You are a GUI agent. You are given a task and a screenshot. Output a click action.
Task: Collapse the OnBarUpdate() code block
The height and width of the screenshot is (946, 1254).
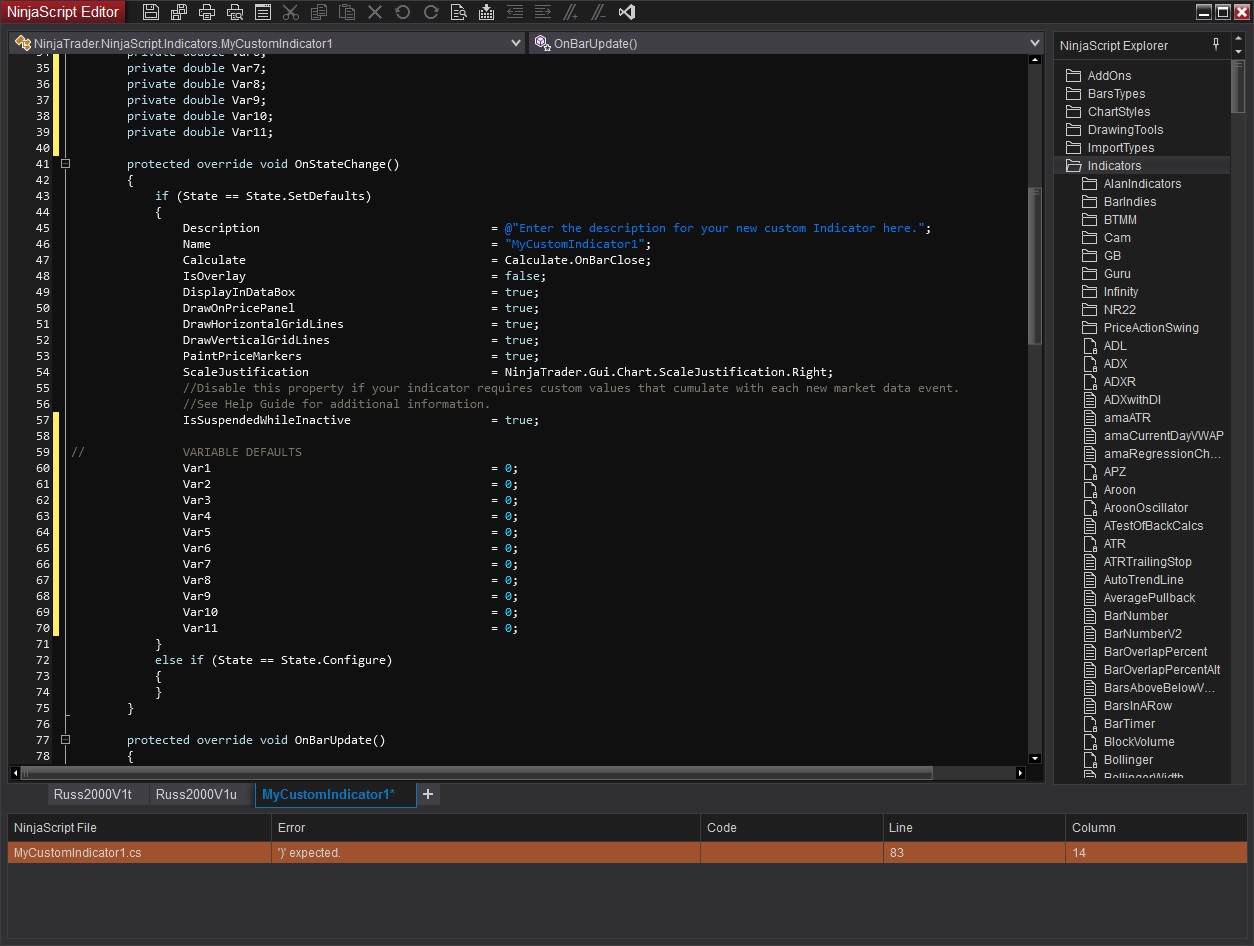[66, 740]
